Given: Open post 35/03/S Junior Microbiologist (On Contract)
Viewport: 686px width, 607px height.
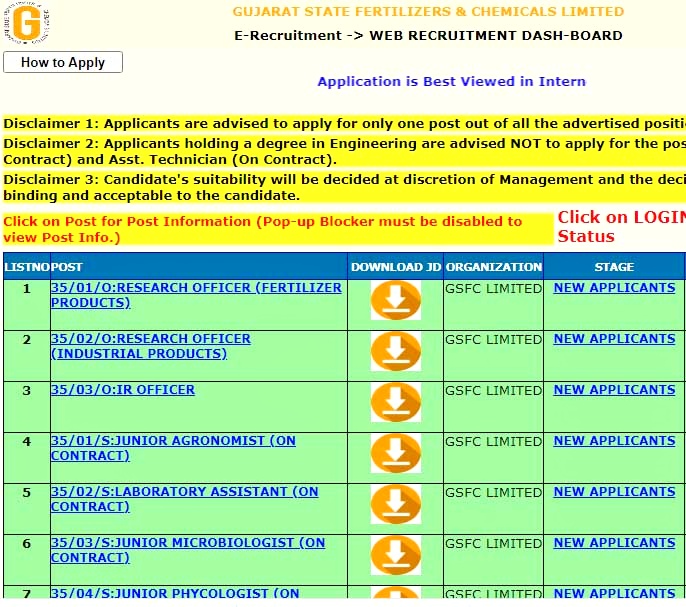Looking at the screenshot, I should click(x=188, y=550).
